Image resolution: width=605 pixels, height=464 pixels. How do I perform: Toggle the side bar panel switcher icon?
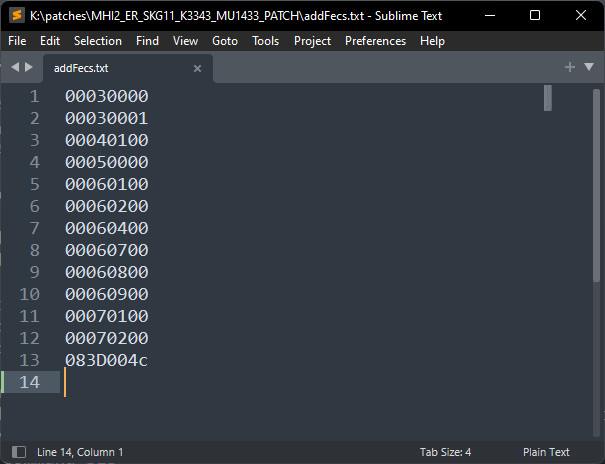(x=18, y=452)
